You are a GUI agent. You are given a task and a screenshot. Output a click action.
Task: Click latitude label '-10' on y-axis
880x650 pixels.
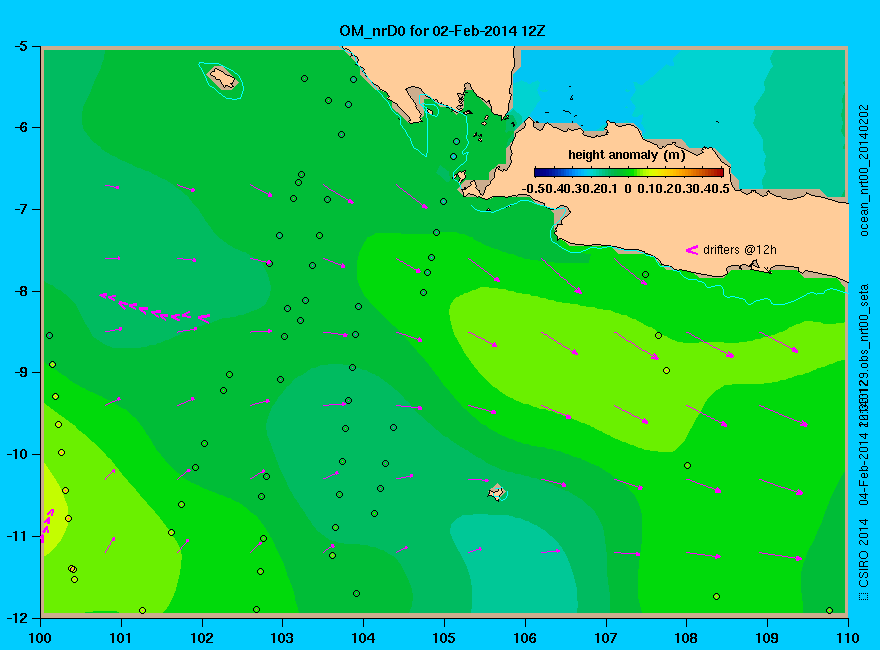[x=17, y=454]
